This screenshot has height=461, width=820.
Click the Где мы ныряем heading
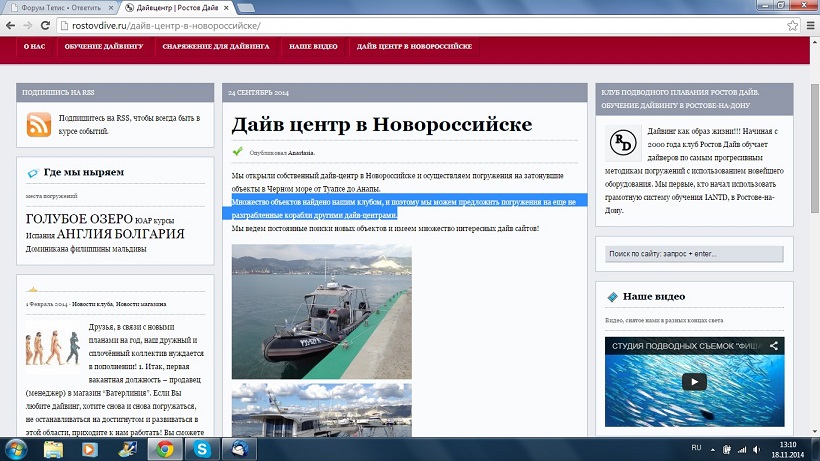click(x=84, y=172)
